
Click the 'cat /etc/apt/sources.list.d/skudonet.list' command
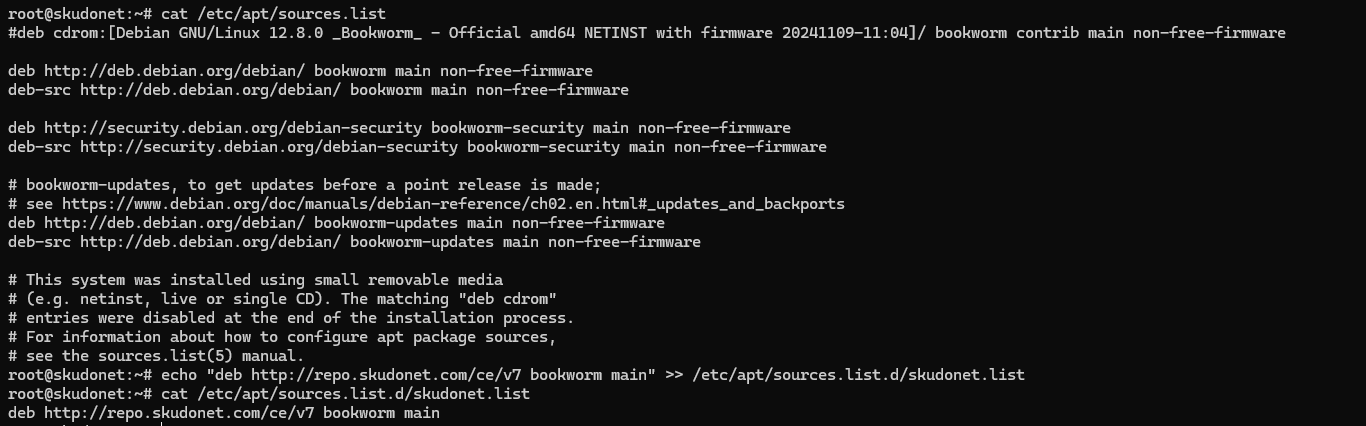coord(345,394)
